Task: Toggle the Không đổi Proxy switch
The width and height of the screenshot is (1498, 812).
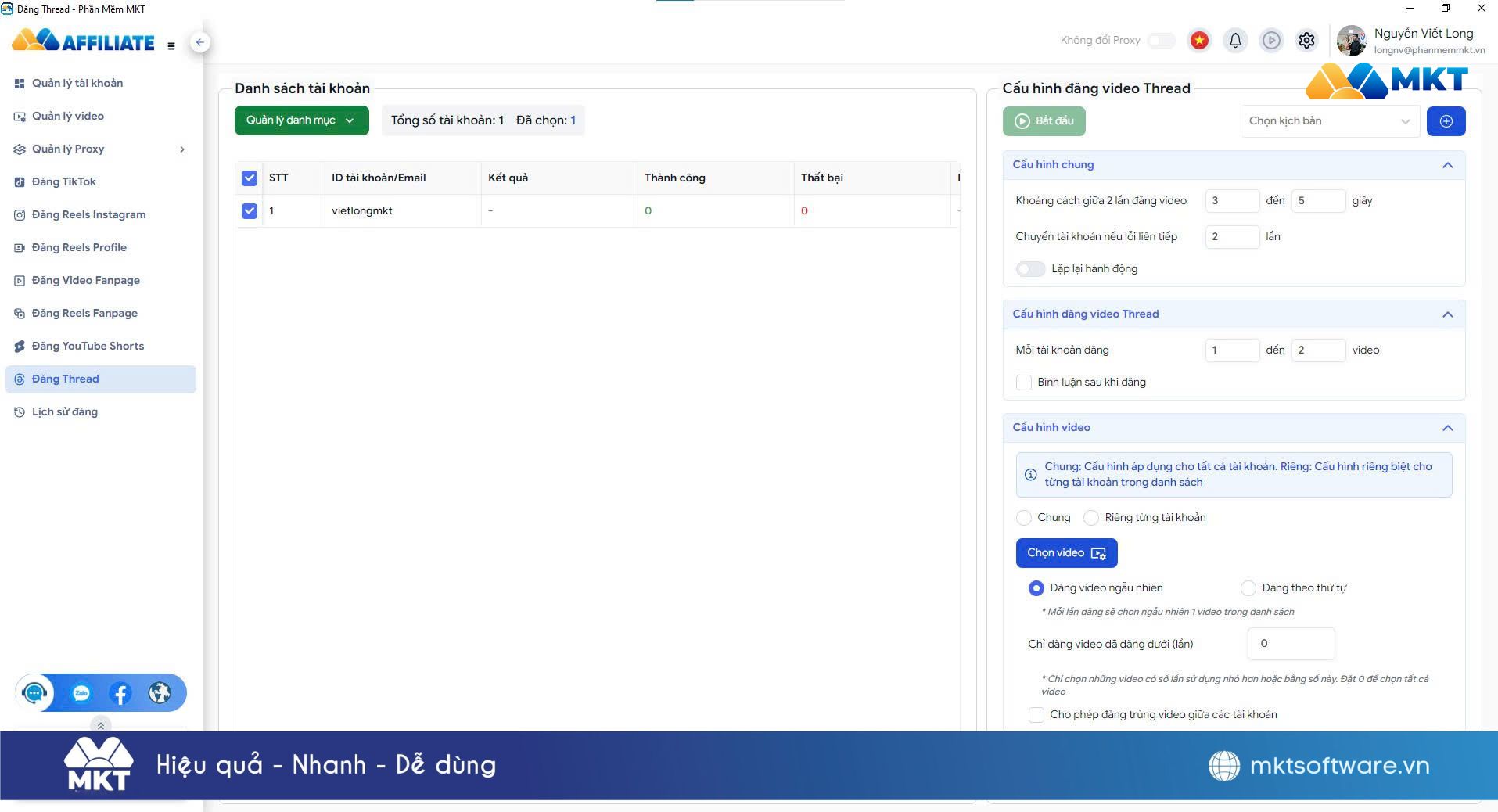Action: pyautogui.click(x=1162, y=41)
